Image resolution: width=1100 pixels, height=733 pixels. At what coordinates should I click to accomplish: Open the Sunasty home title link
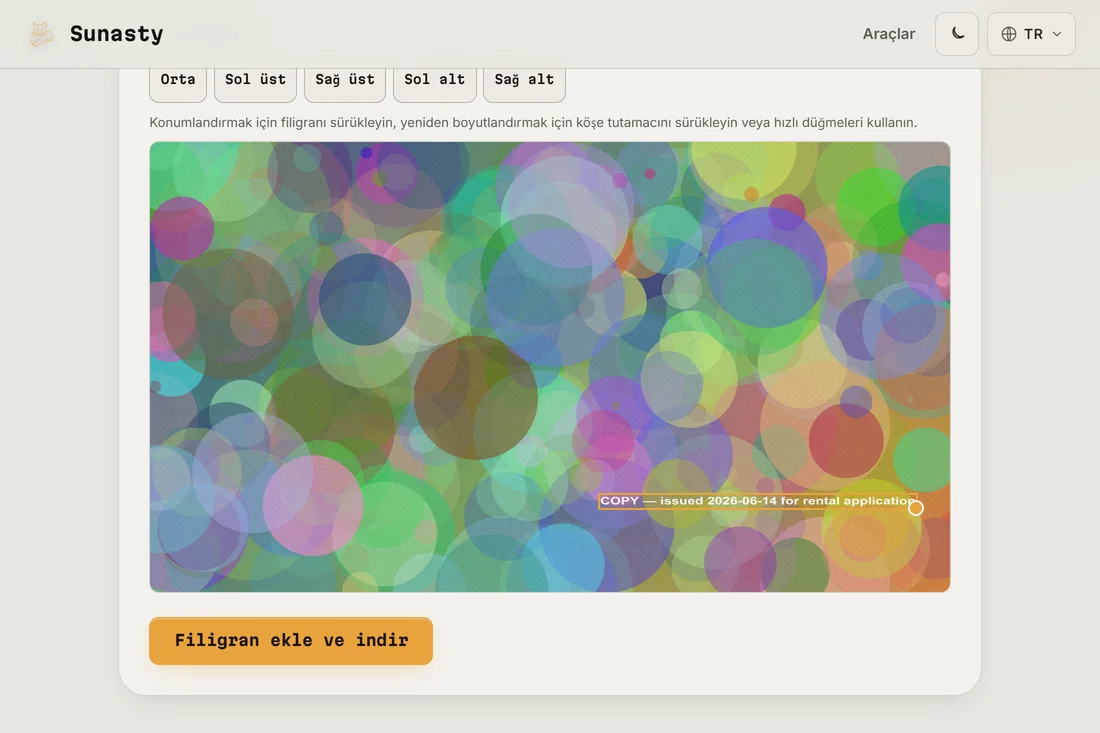coord(116,34)
